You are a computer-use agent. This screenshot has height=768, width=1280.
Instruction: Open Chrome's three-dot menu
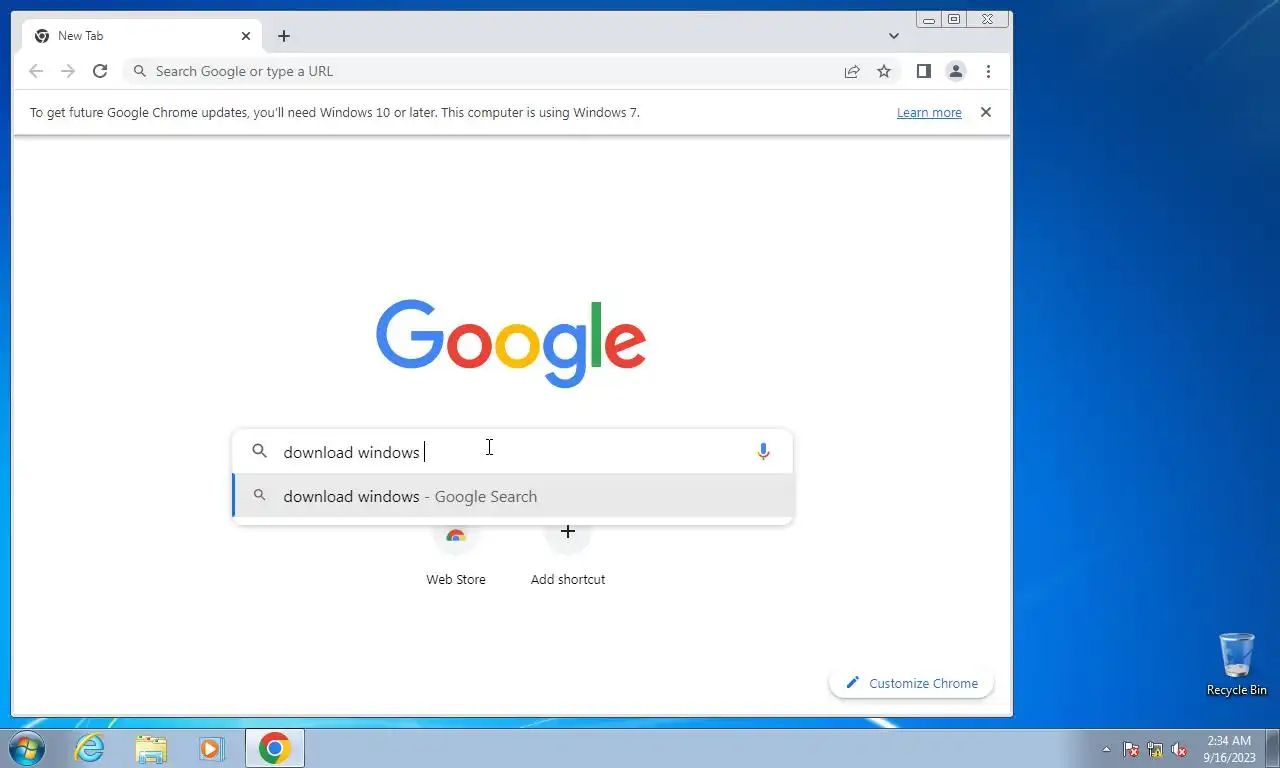pos(988,71)
